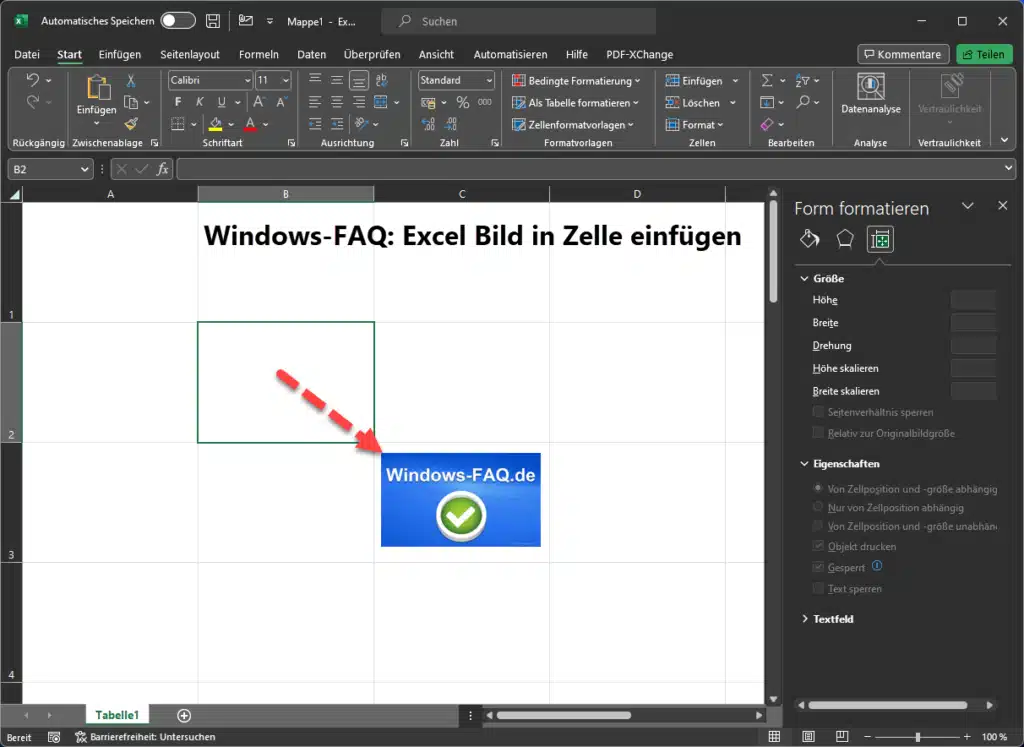Select the Format Painter brush icon
Screen dimensions: 1024x747
pos(131,123)
